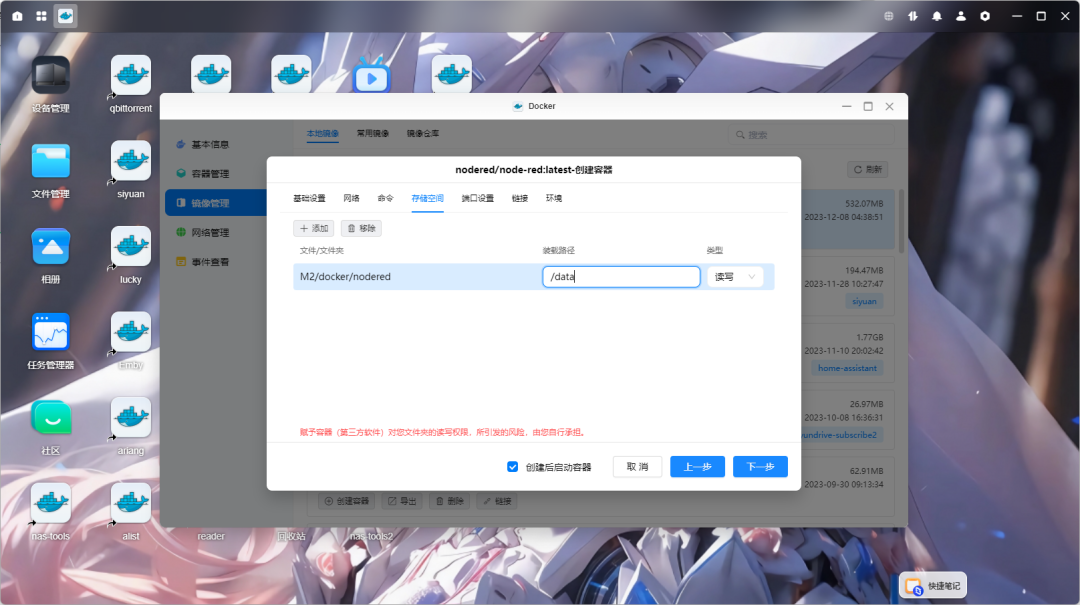Cancel container creation with 取消
The height and width of the screenshot is (605, 1080).
pos(637,466)
